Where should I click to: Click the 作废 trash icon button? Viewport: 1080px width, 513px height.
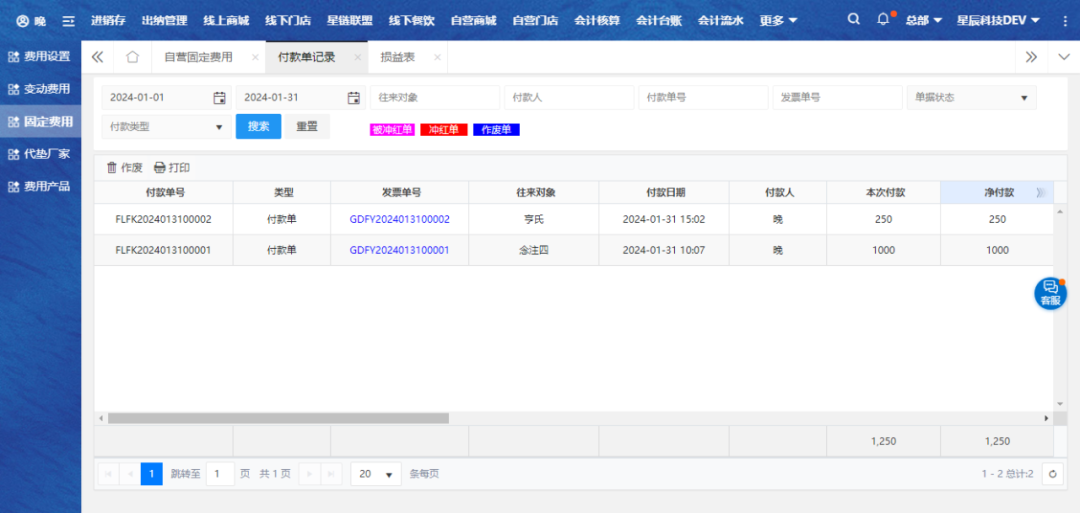click(124, 168)
